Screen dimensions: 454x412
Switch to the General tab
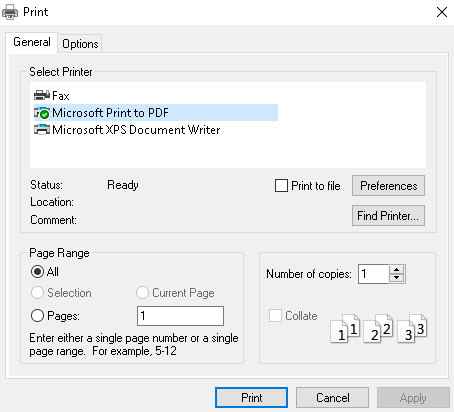[x=32, y=42]
